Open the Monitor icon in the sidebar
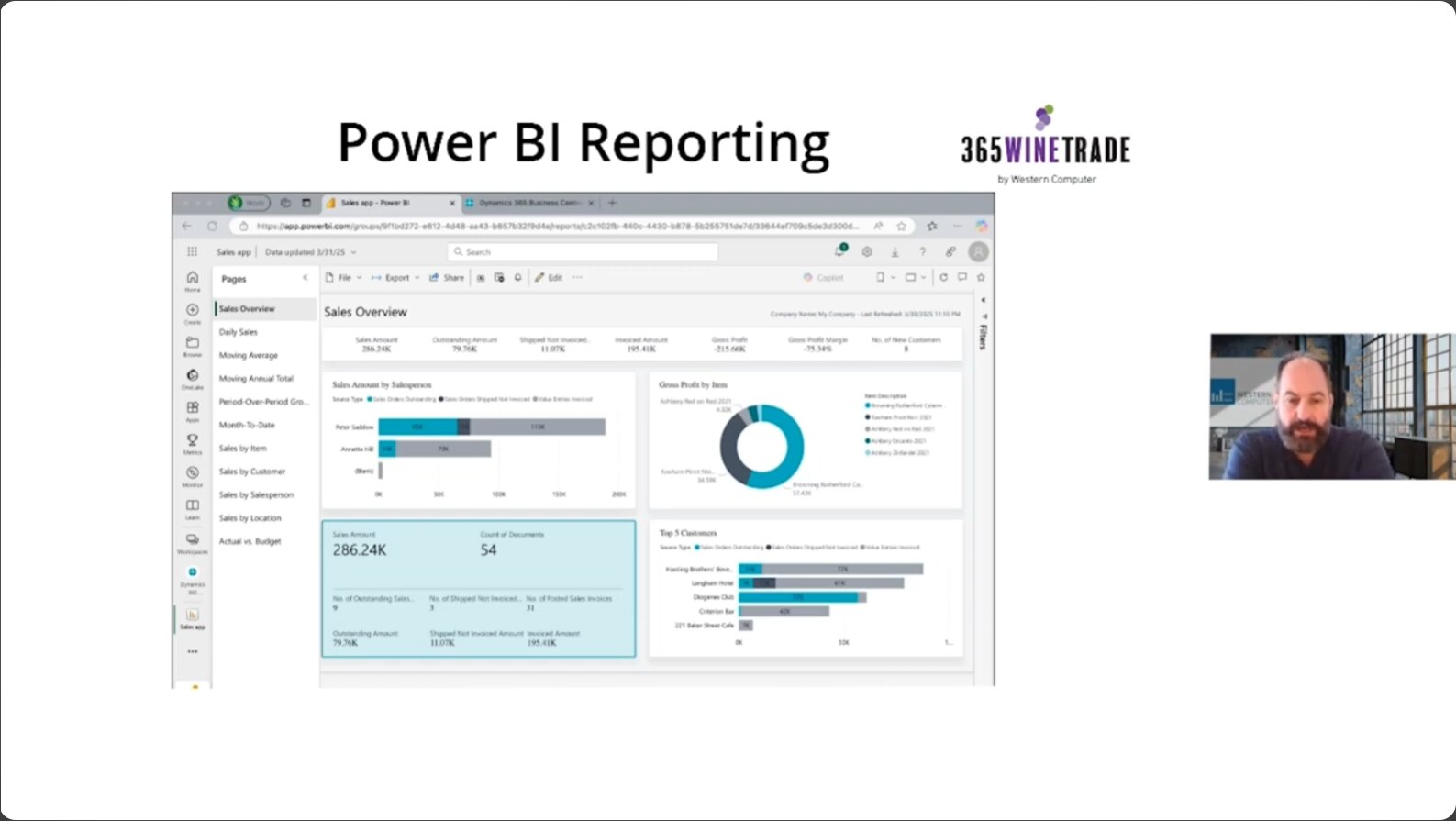1456x821 pixels. click(x=193, y=476)
